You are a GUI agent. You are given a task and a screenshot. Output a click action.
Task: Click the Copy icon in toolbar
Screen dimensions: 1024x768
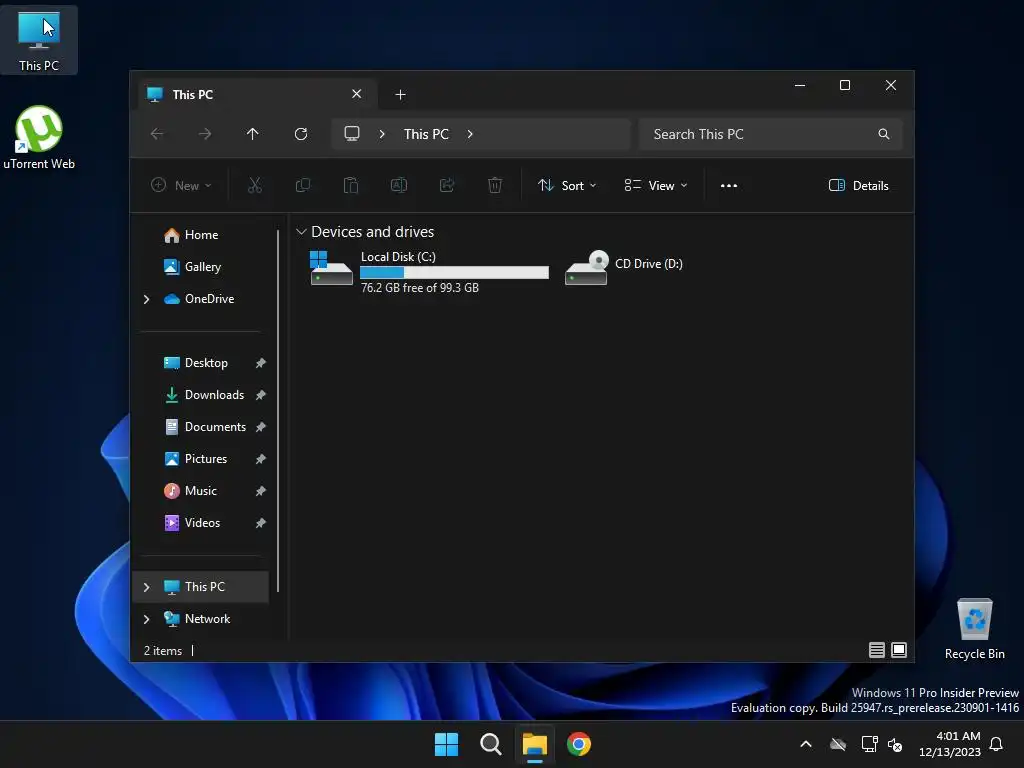click(303, 185)
